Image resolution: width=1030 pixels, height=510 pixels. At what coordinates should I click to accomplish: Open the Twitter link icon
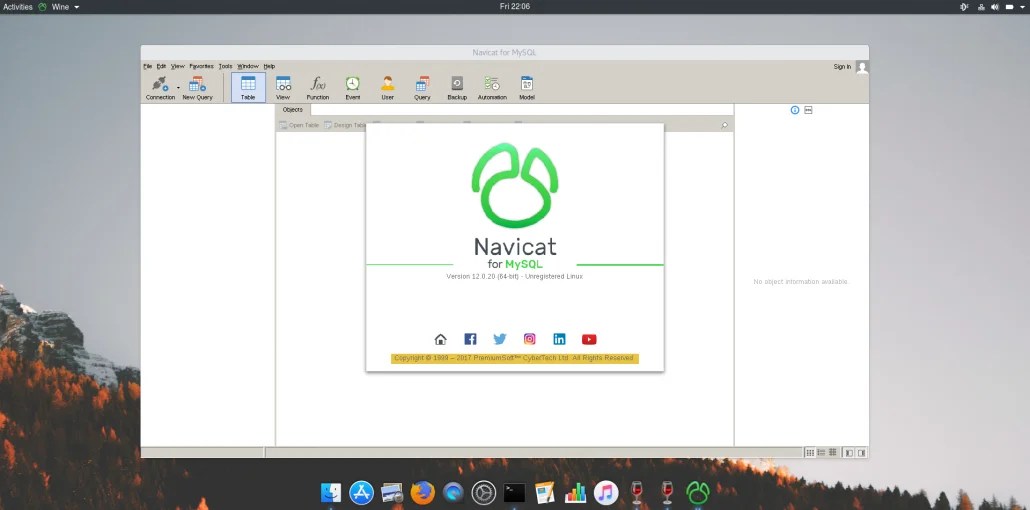tap(500, 339)
